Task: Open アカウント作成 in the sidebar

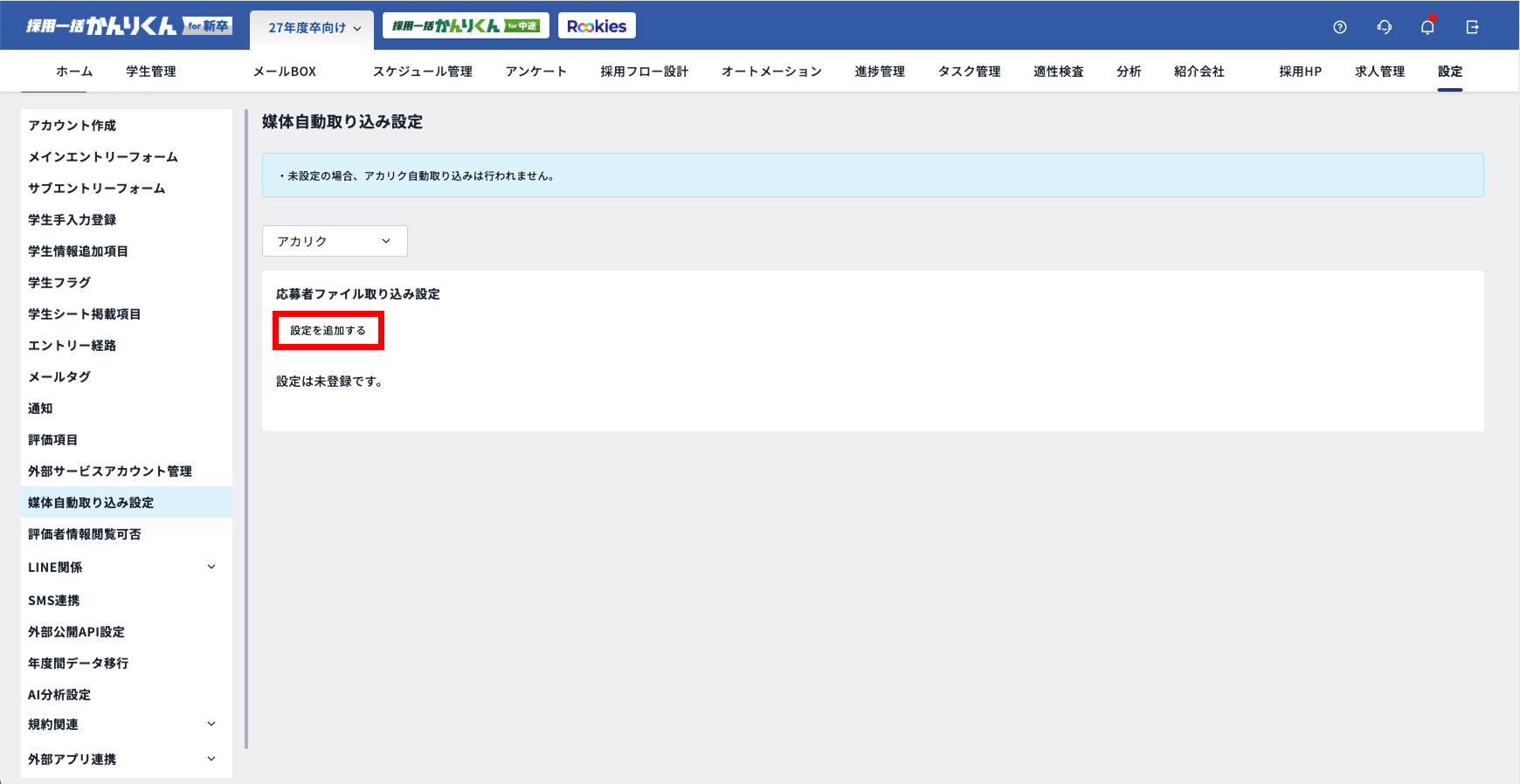Action: tap(73, 126)
